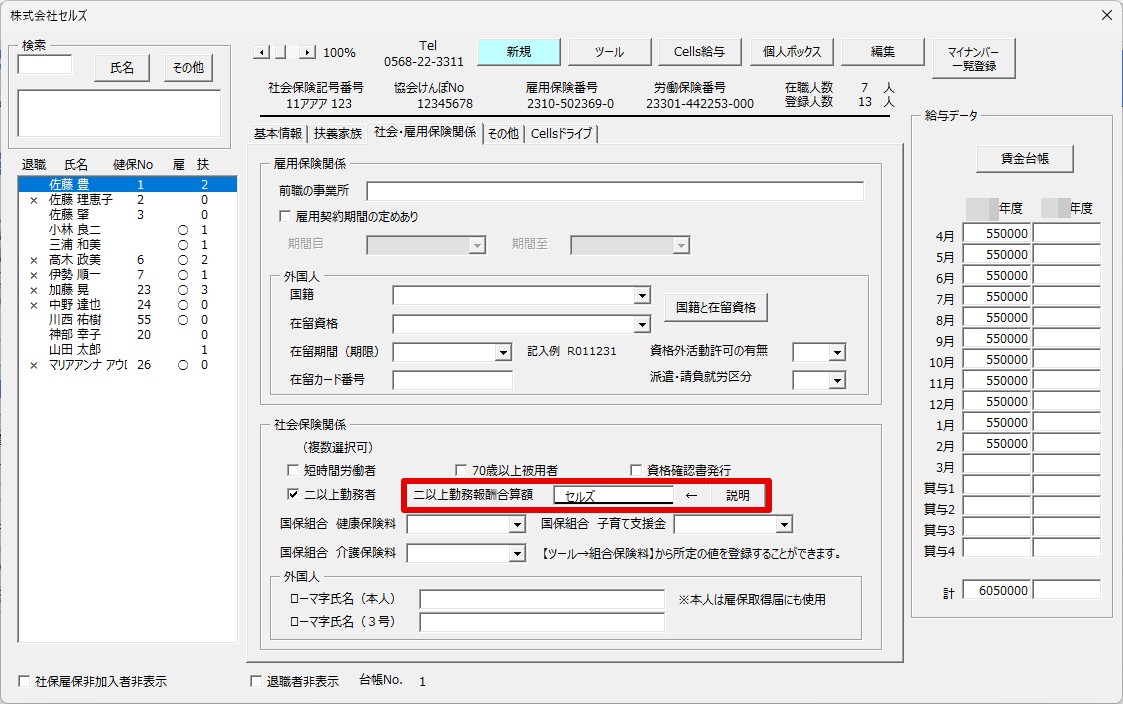Search by 氏名 button
The height and width of the screenshot is (704, 1123).
click(122, 68)
